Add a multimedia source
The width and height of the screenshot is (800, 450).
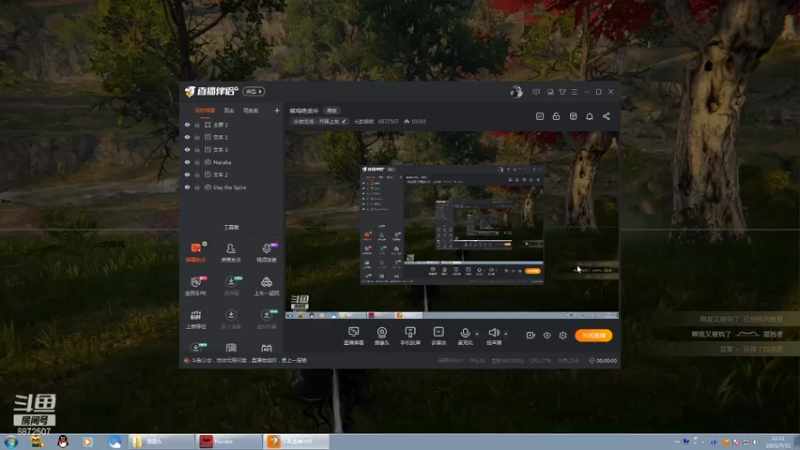click(x=439, y=336)
